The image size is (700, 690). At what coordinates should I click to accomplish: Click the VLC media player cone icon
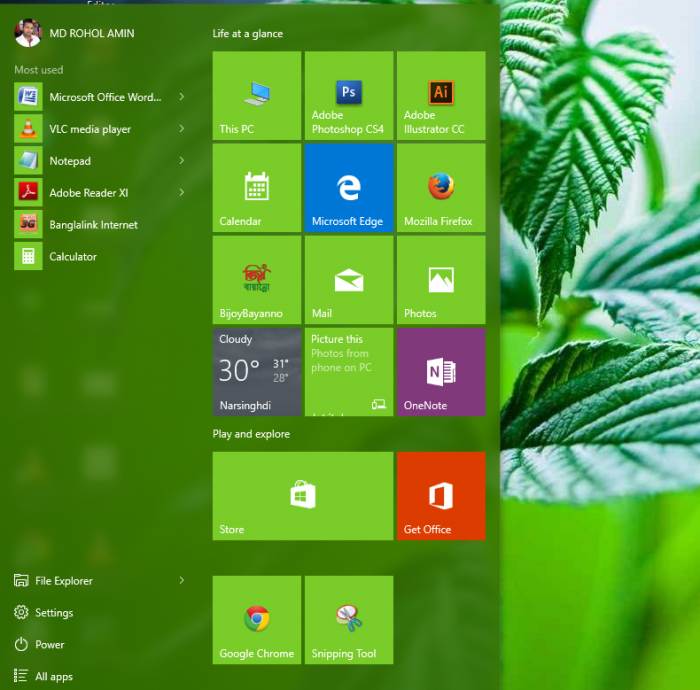click(28, 129)
